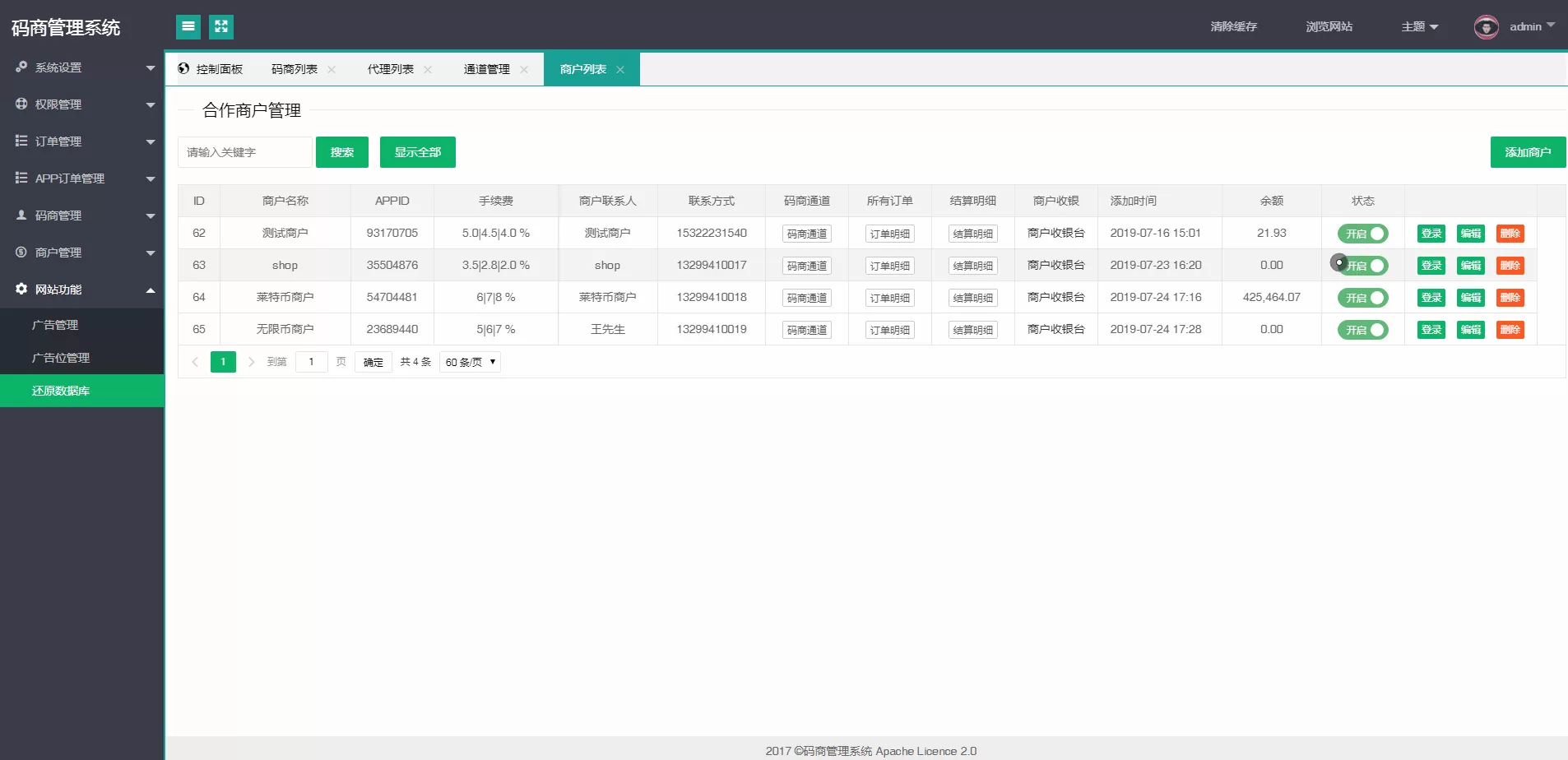The image size is (1568, 760).
Task: Toggle status switch for 无限币商户
Action: coord(1362,330)
